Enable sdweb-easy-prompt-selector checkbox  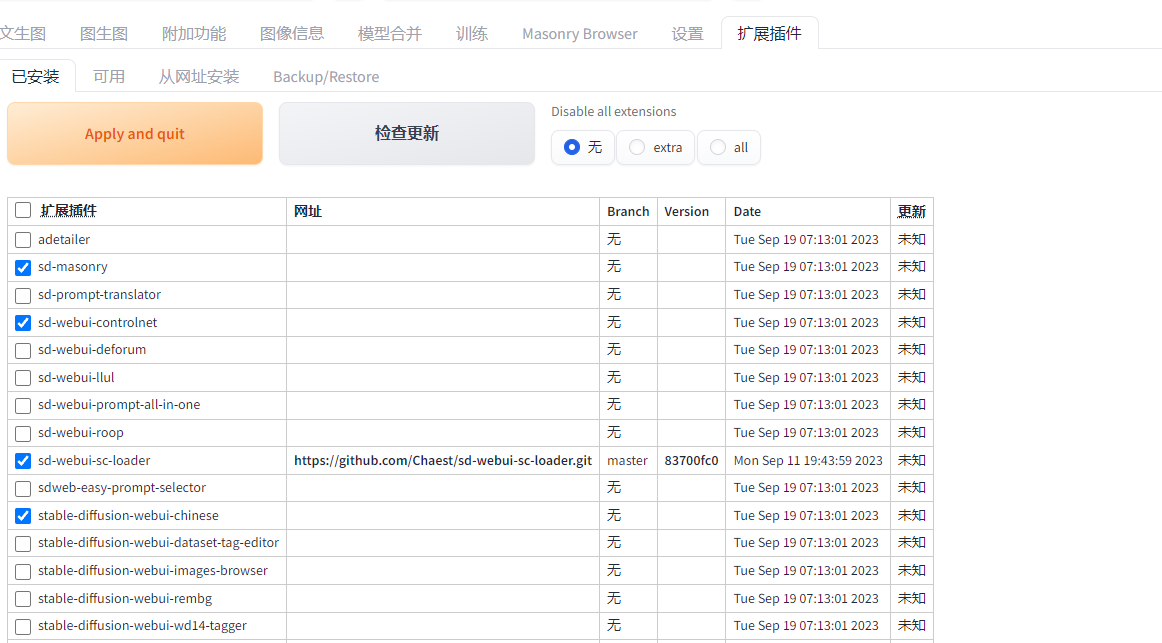click(x=23, y=489)
